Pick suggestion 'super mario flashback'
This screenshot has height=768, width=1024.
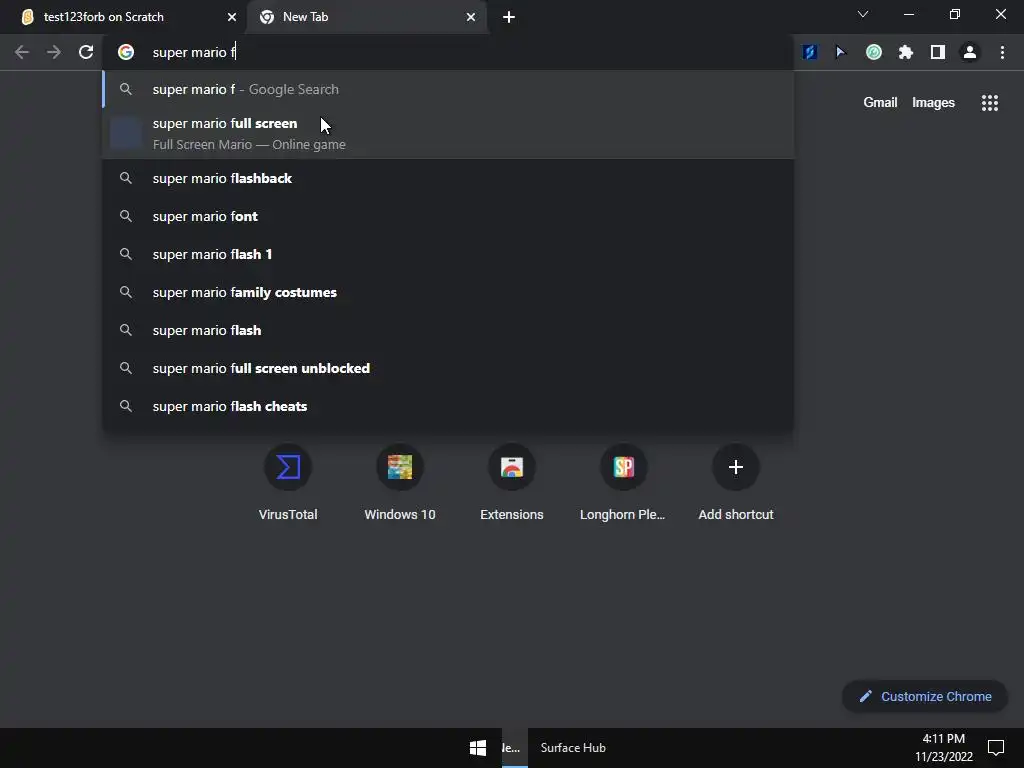coord(448,178)
